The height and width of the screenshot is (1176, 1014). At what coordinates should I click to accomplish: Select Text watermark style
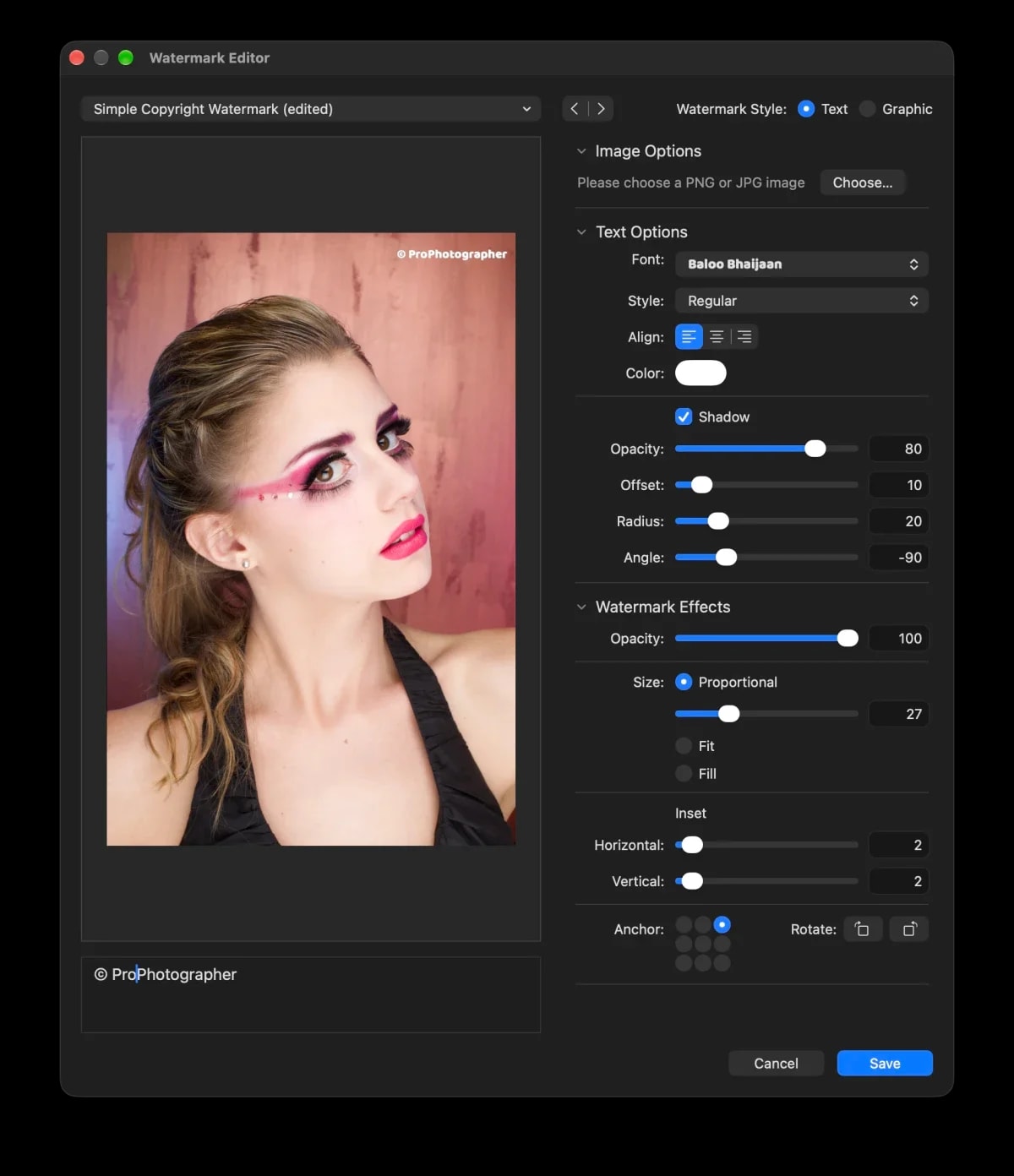coord(806,109)
